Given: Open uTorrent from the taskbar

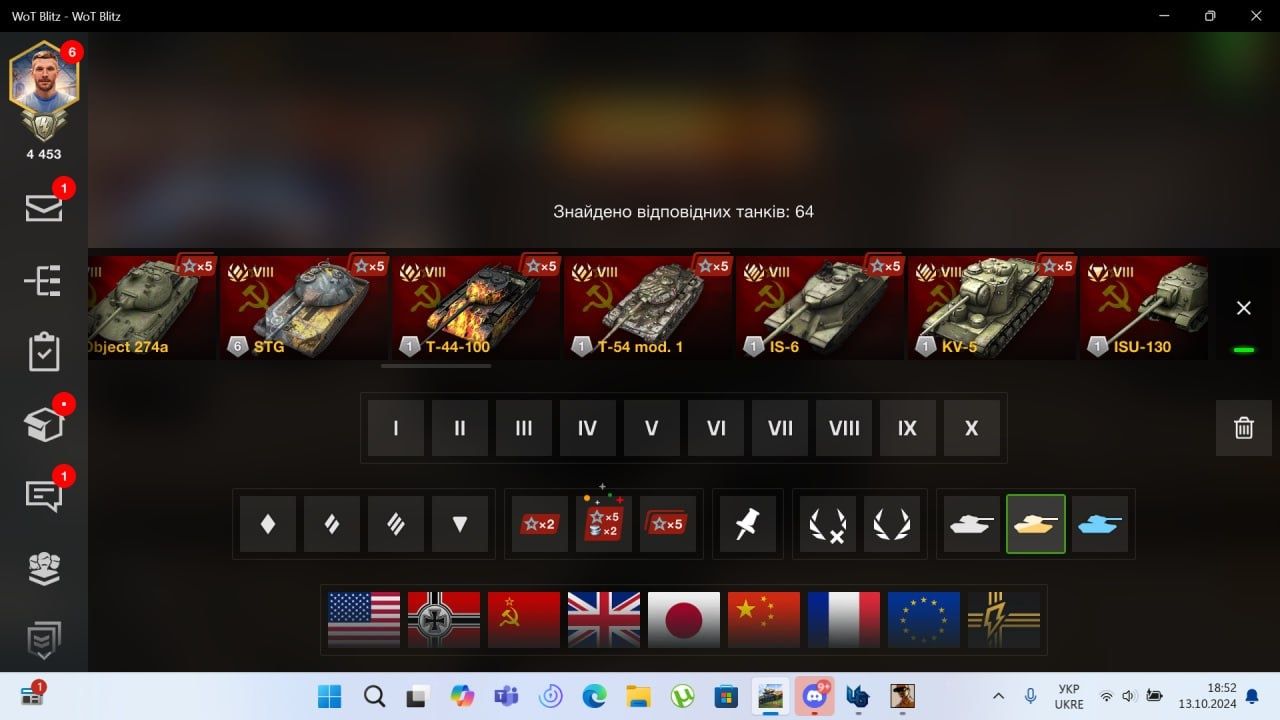Looking at the screenshot, I should coord(683,696).
